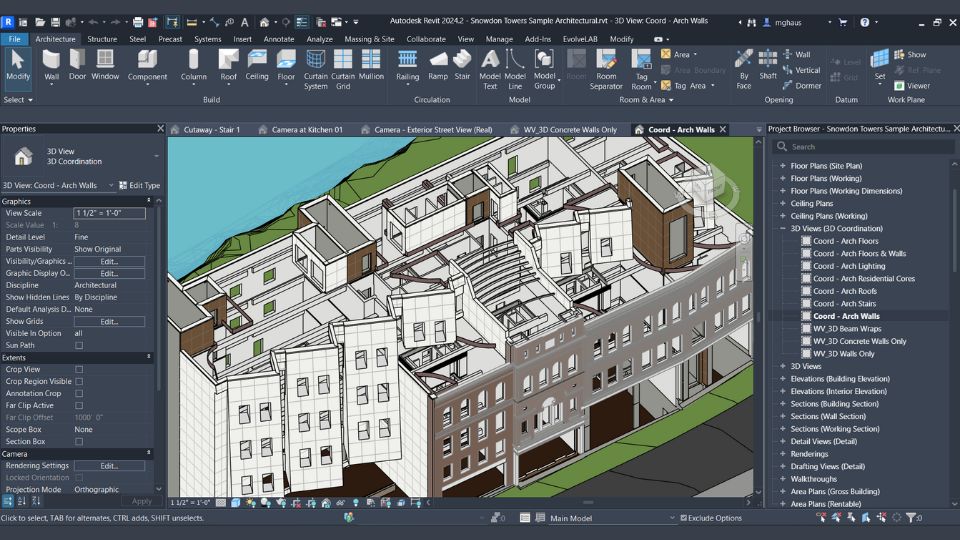
Task: Select the Ramp tool
Action: pos(438,65)
